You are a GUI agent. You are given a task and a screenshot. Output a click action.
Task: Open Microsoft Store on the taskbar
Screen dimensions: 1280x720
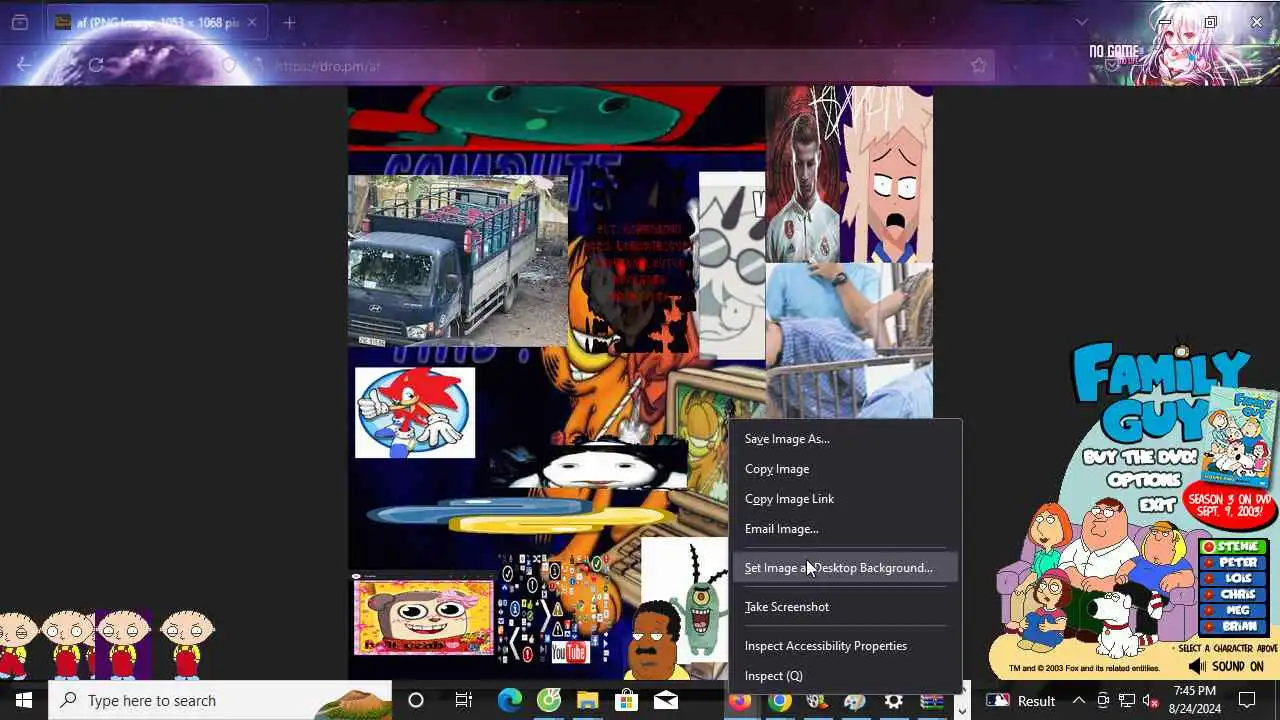click(626, 700)
